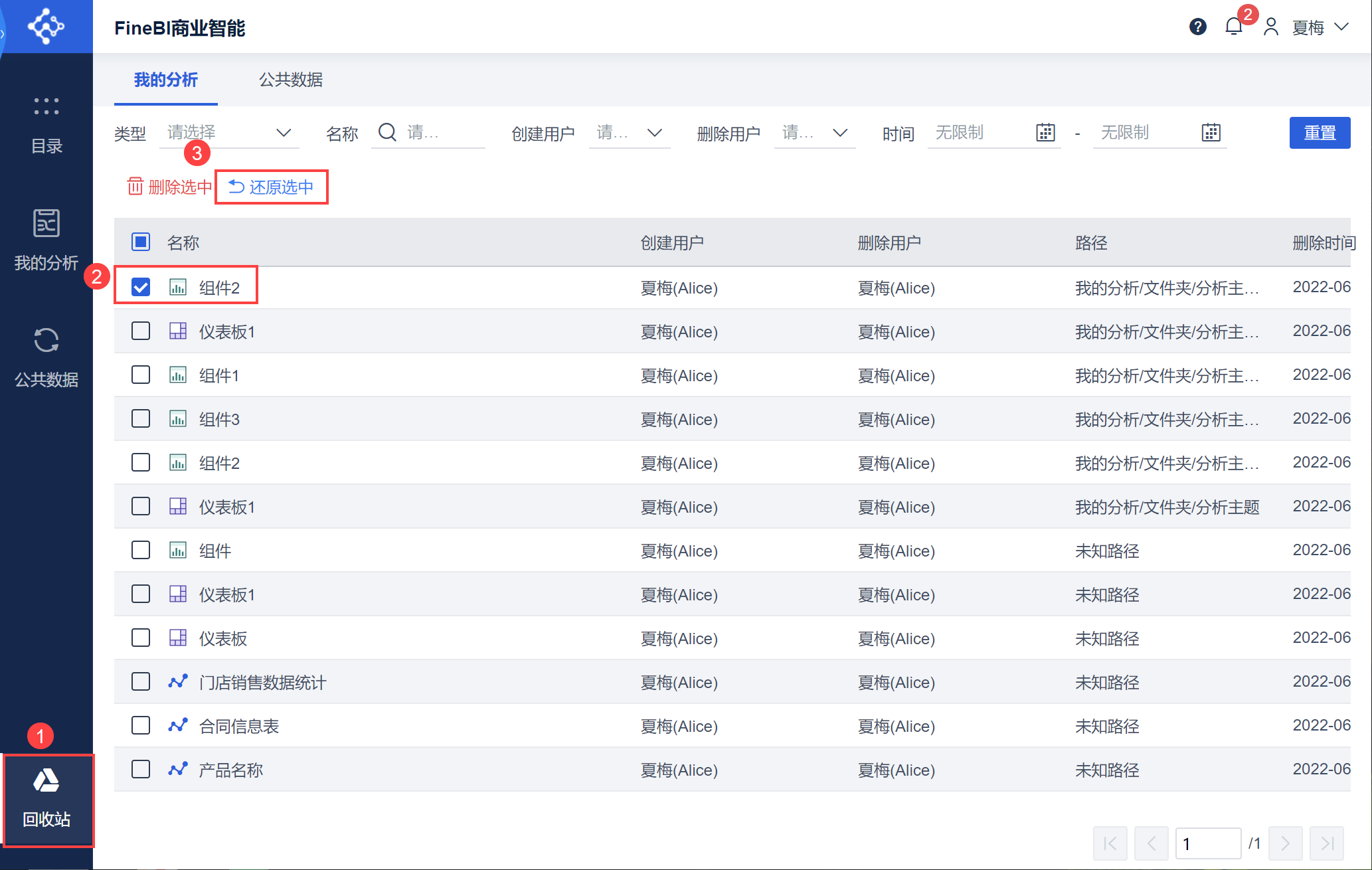Open the start date calendar icon

(1045, 132)
